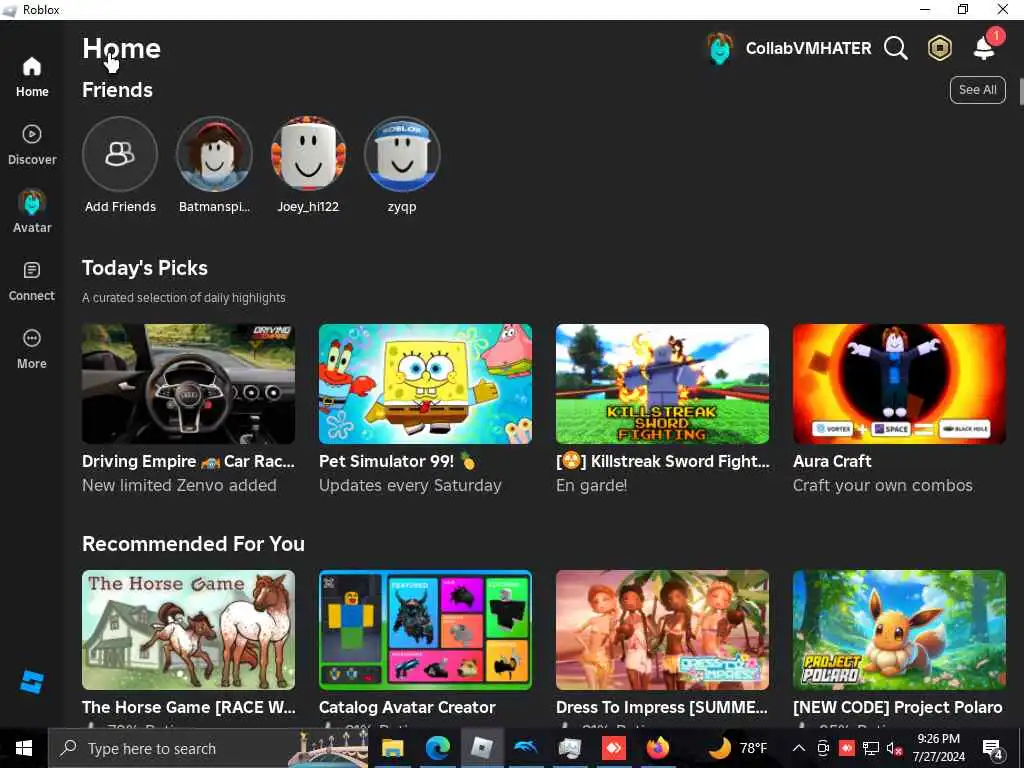Open Killstreak Sword Fighting thumbnail

(x=662, y=384)
